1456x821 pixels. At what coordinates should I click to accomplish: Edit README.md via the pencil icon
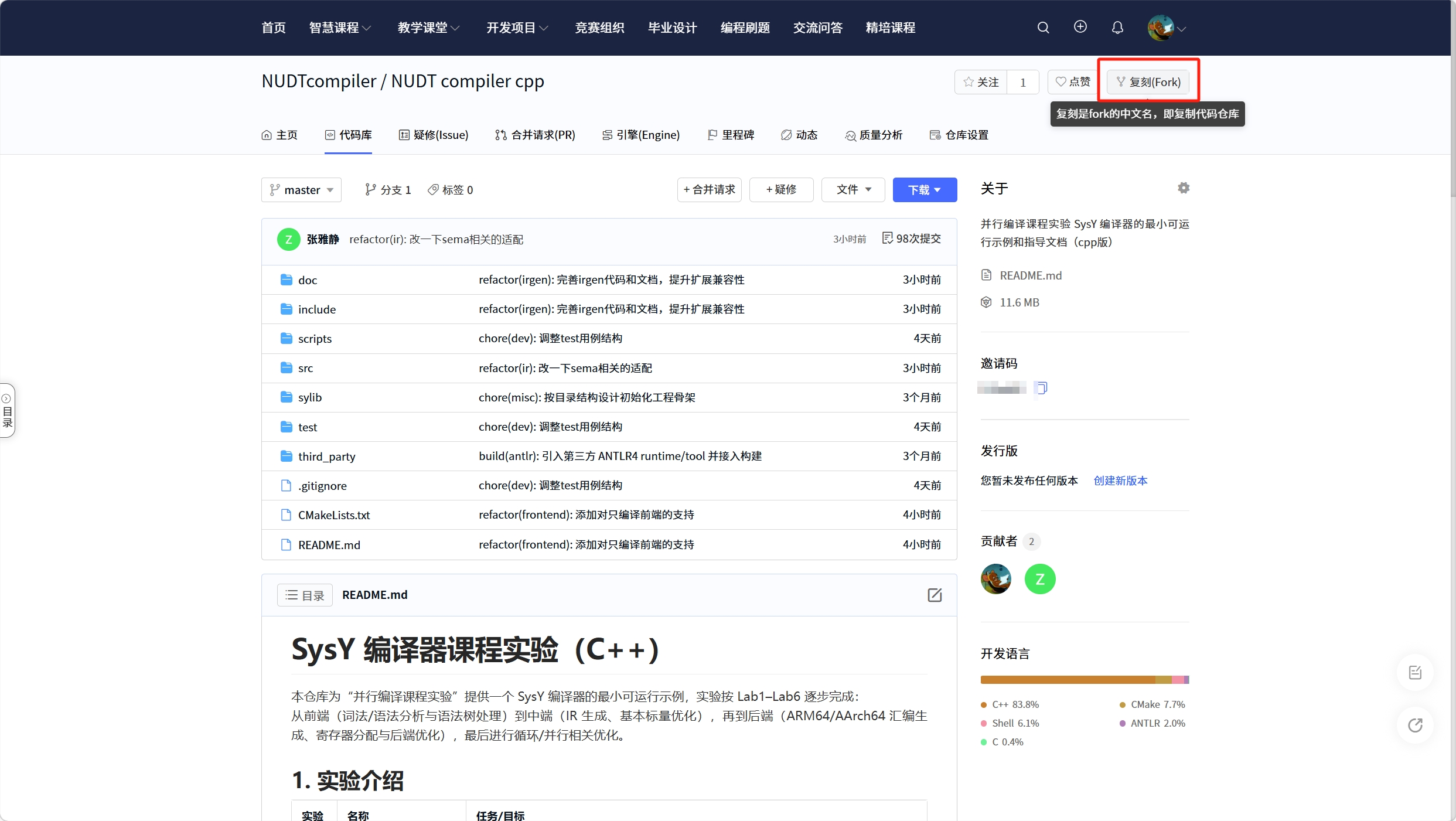click(x=935, y=594)
